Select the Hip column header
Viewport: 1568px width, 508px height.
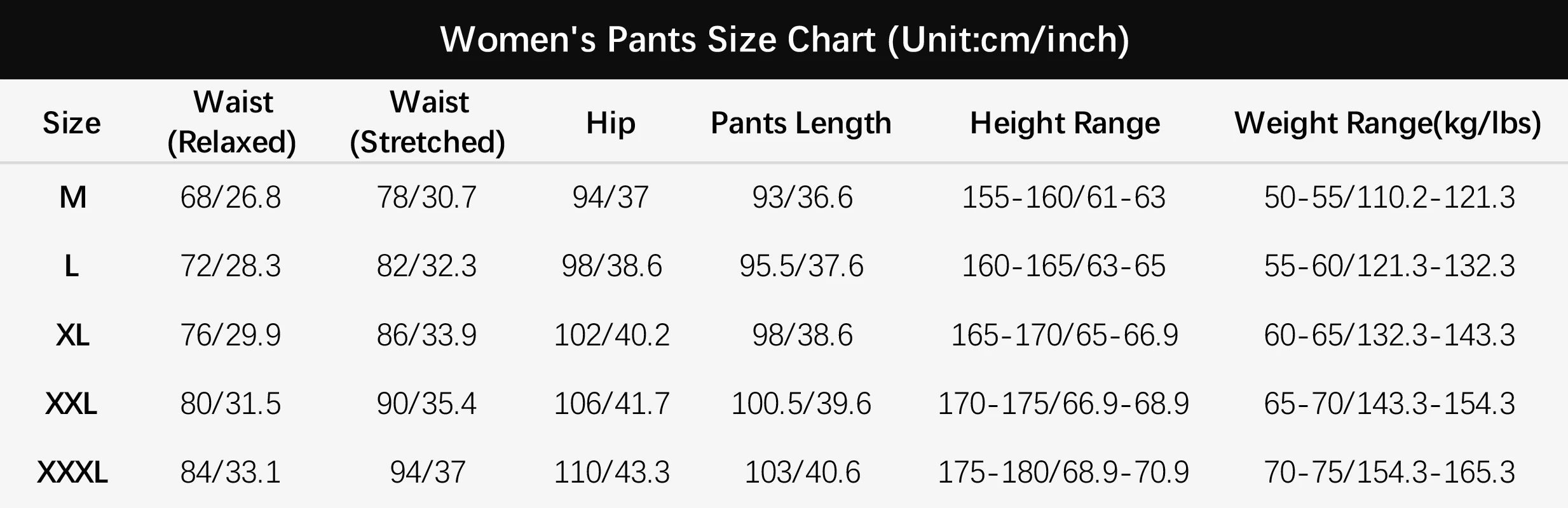coord(610,123)
